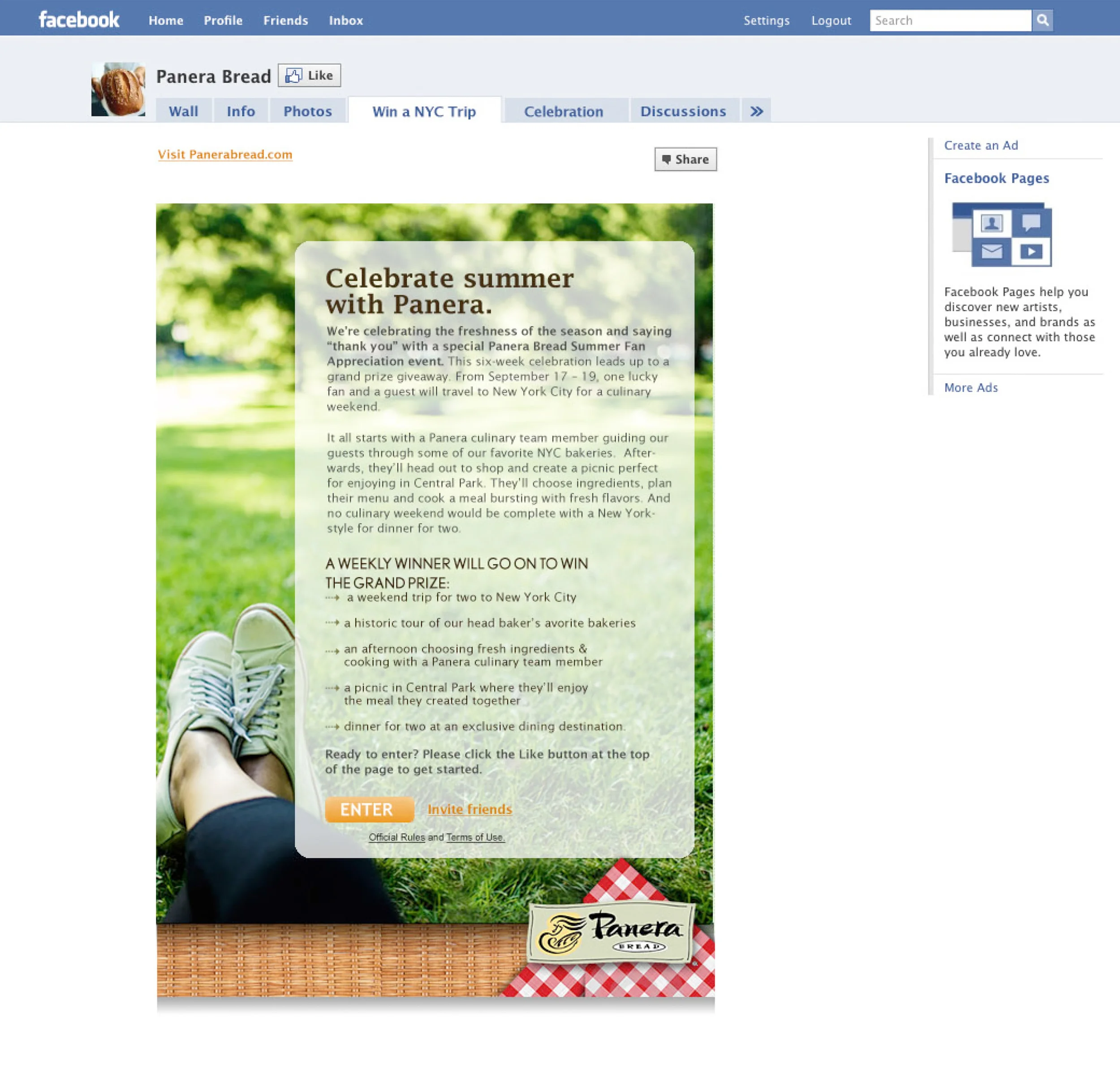Expand more tabs with double-chevron
1120x1068 pixels.
757,111
